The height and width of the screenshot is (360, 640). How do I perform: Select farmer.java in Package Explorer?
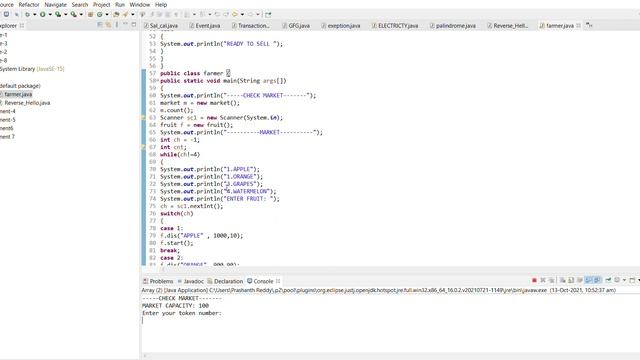pos(18,94)
